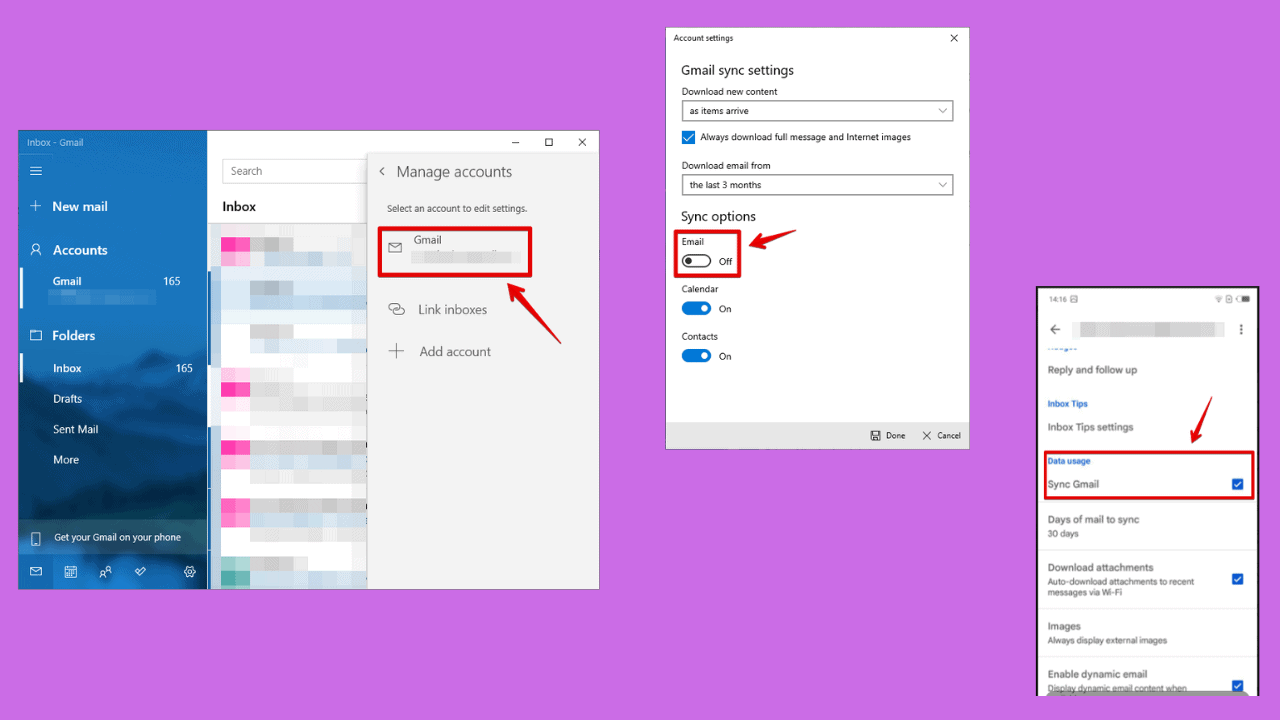
Task: Click the Mail Search field
Action: coord(295,171)
